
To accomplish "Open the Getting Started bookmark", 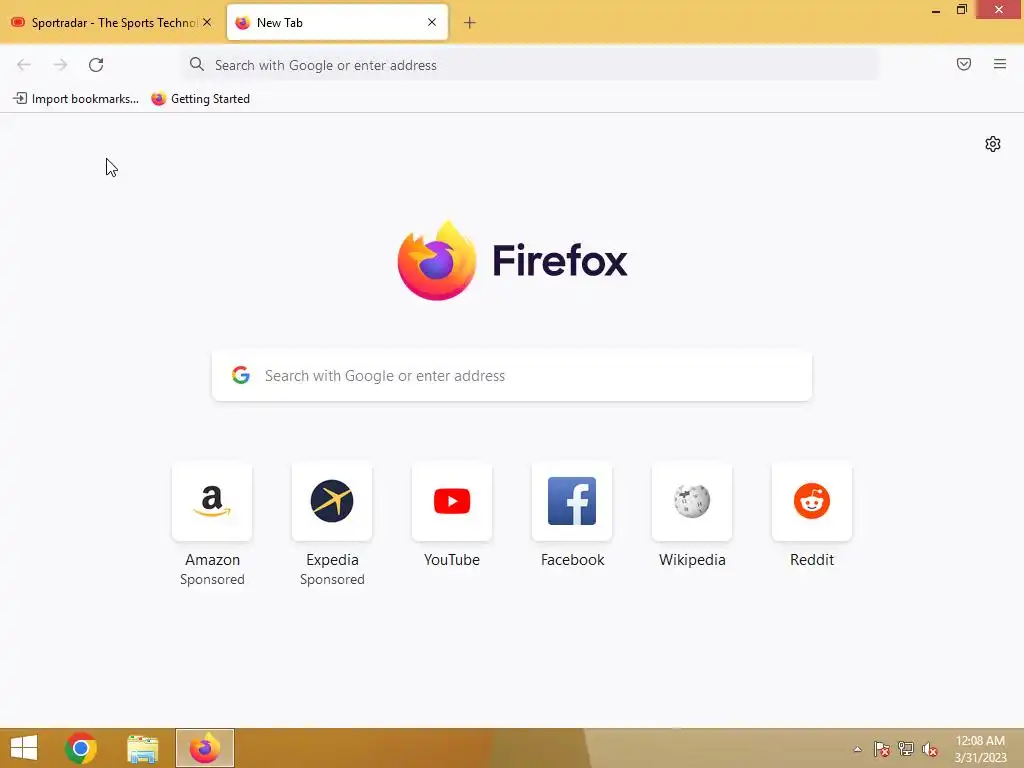I will 200,99.
